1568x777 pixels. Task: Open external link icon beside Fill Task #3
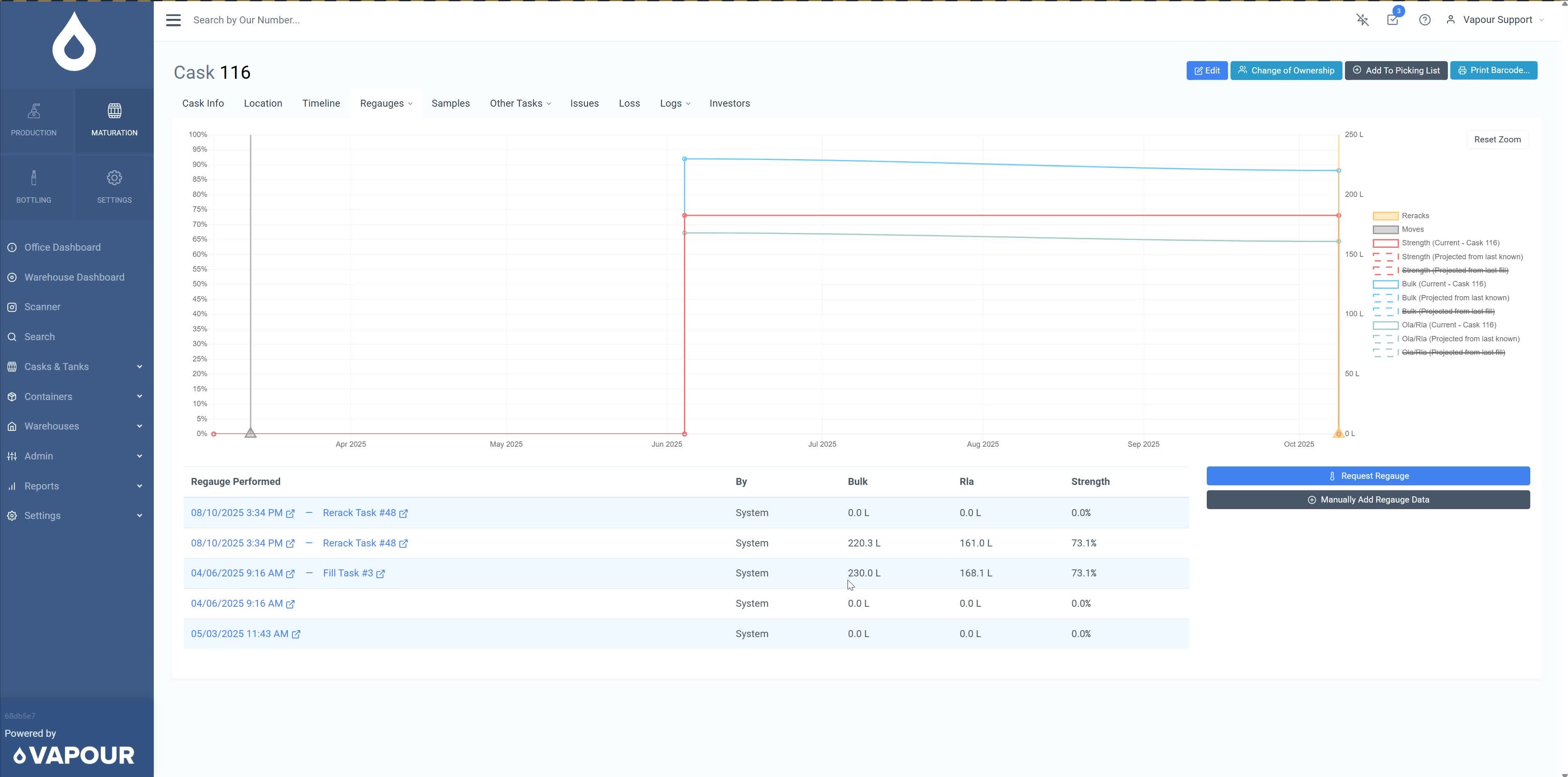tap(381, 574)
